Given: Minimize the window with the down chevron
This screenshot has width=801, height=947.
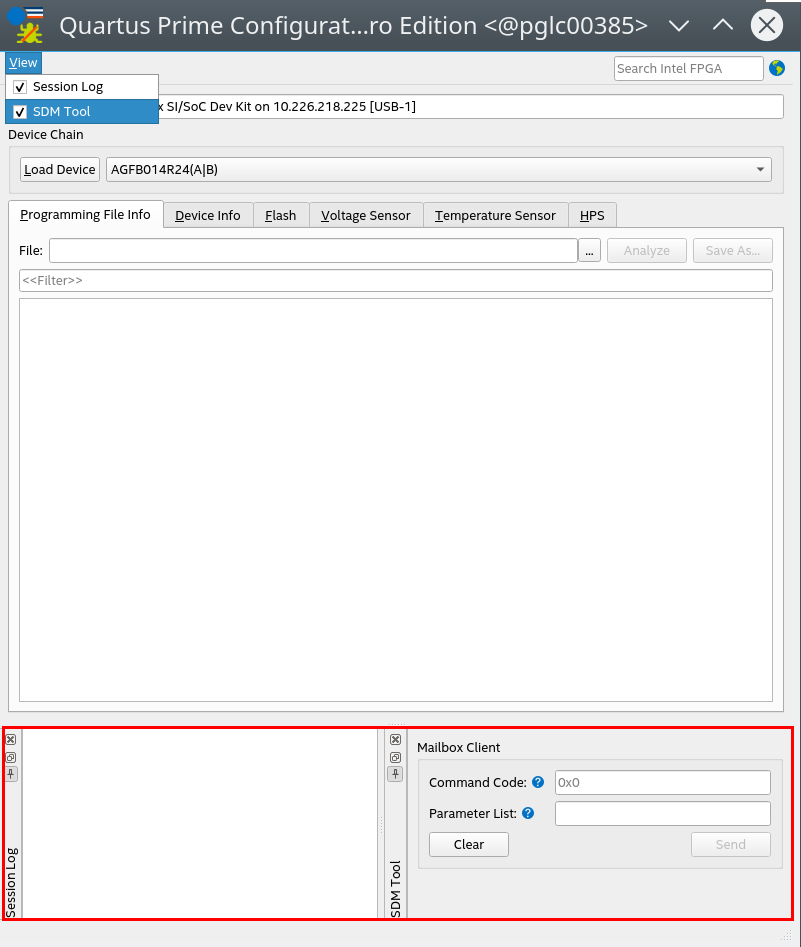Looking at the screenshot, I should click(x=680, y=25).
